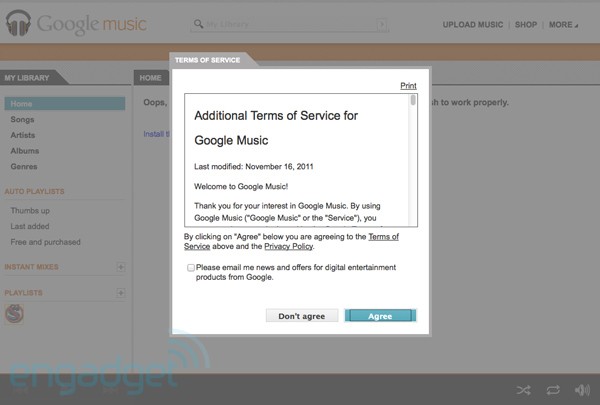The width and height of the screenshot is (600, 405).
Task: Select the MY LIBRARY tab
Action: pos(31,78)
